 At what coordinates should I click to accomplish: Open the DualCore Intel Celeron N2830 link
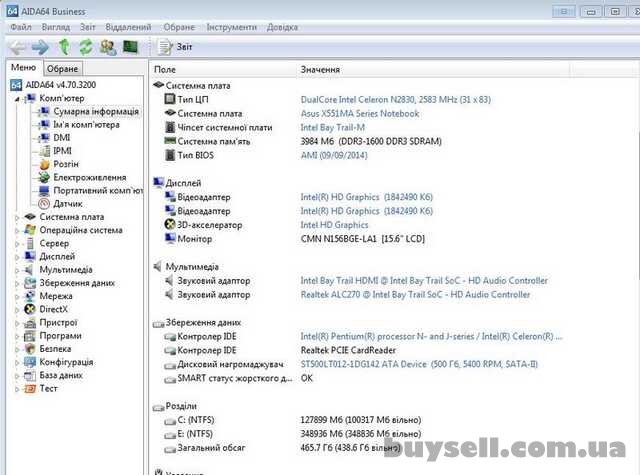coord(396,100)
